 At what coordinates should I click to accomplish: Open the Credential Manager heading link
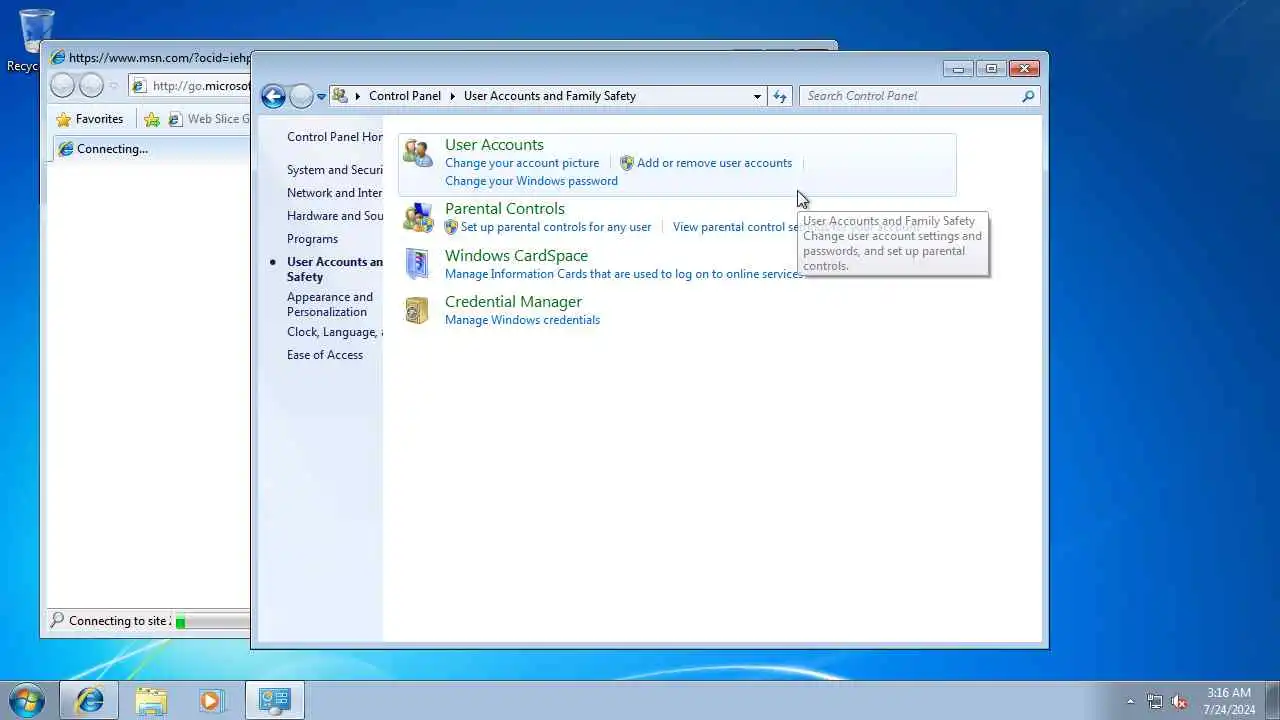pyautogui.click(x=513, y=302)
